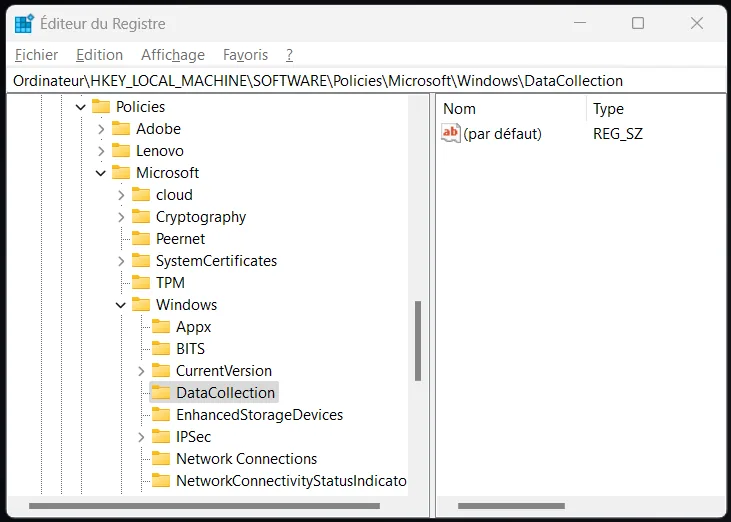Expand the SystemCertificates key
This screenshot has width=731, height=522.
click(121, 261)
